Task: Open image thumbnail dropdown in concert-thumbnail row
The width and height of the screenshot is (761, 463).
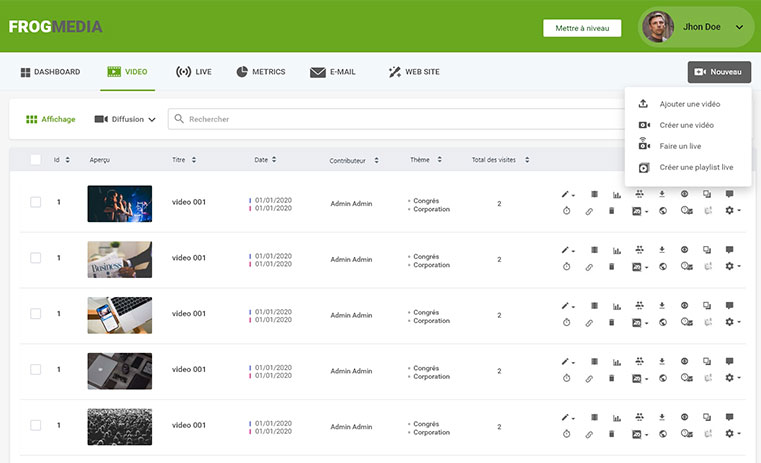Action: (x=640, y=211)
